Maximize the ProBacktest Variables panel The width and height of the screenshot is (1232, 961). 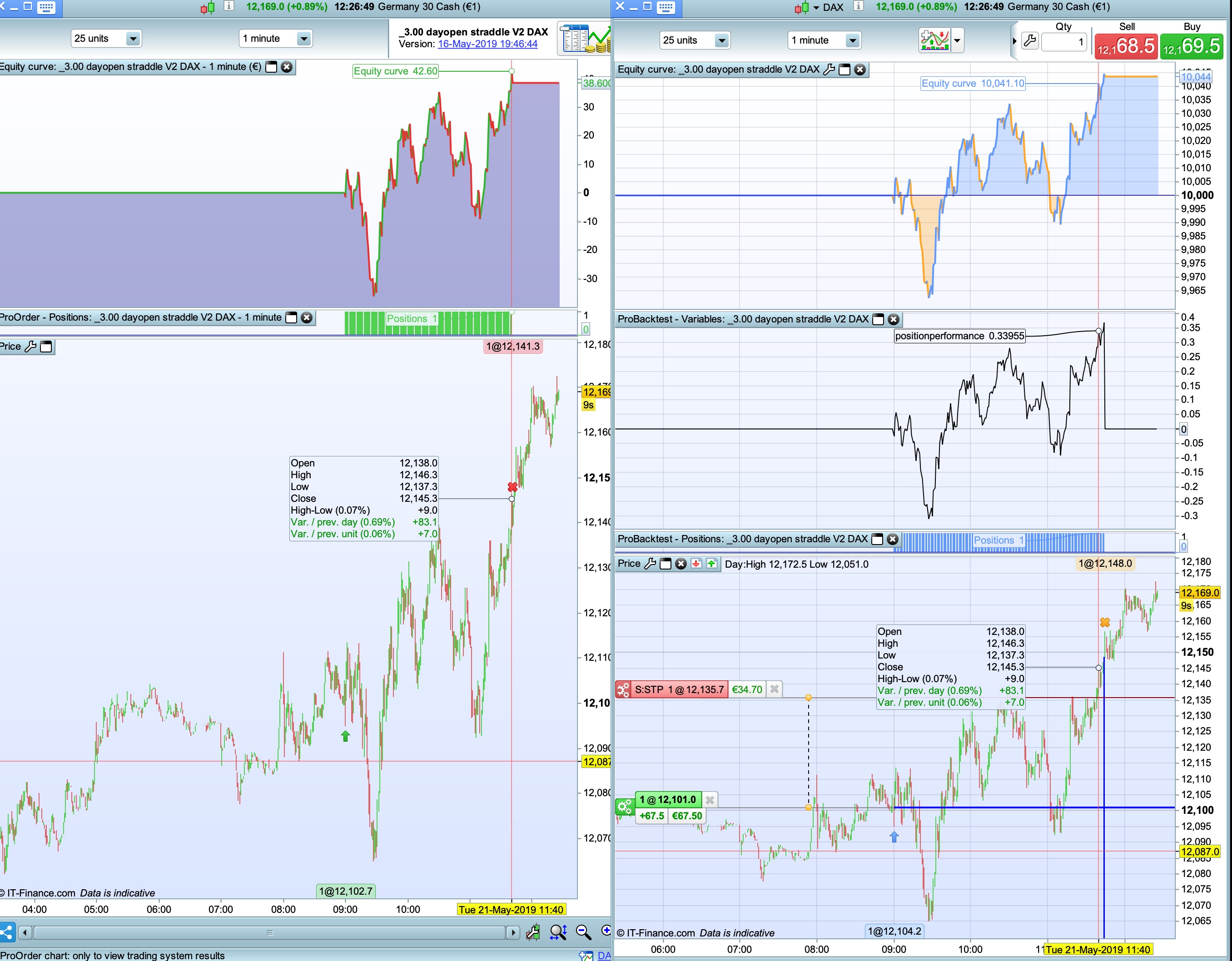click(878, 319)
